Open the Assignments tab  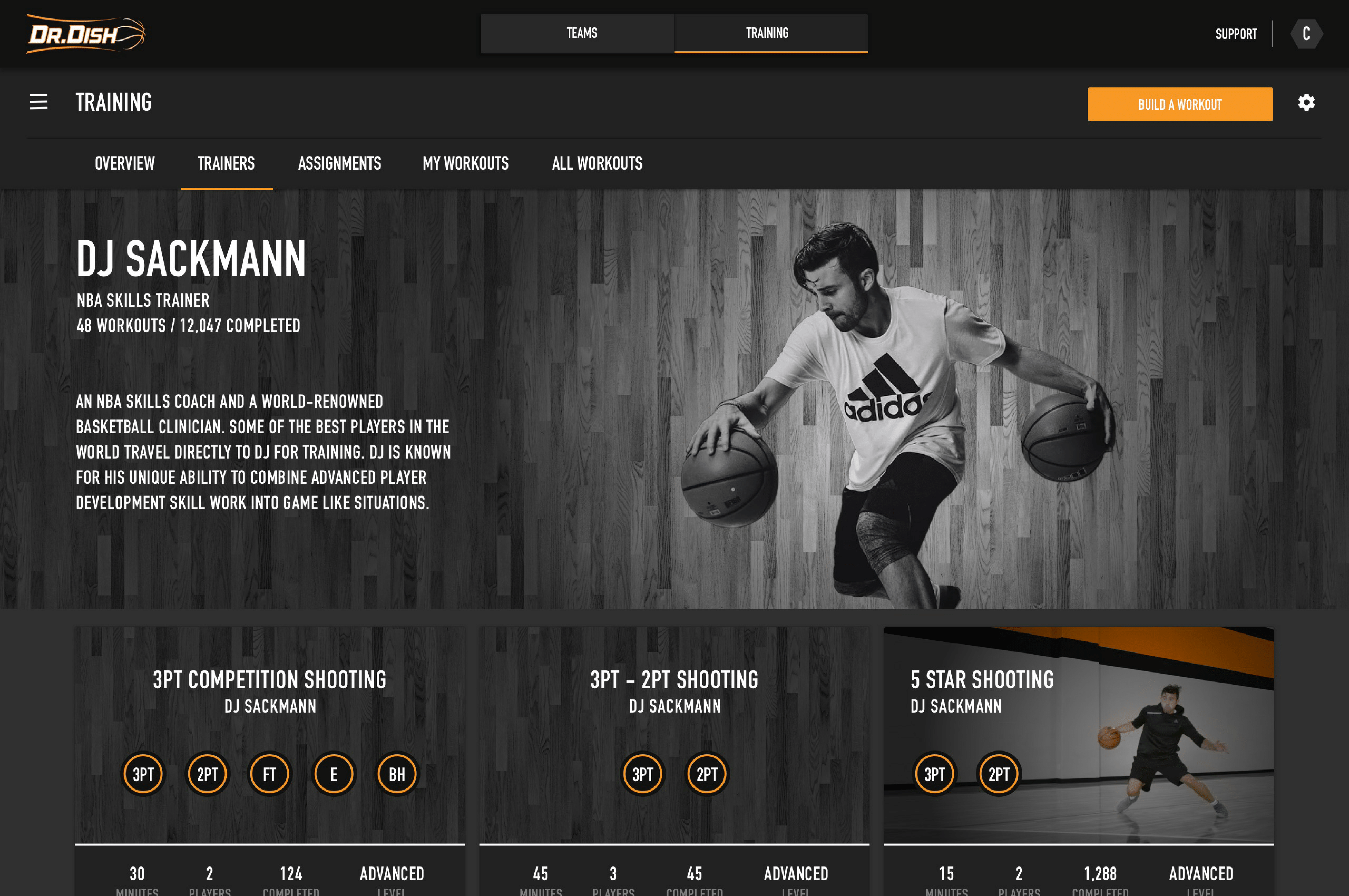pos(339,163)
